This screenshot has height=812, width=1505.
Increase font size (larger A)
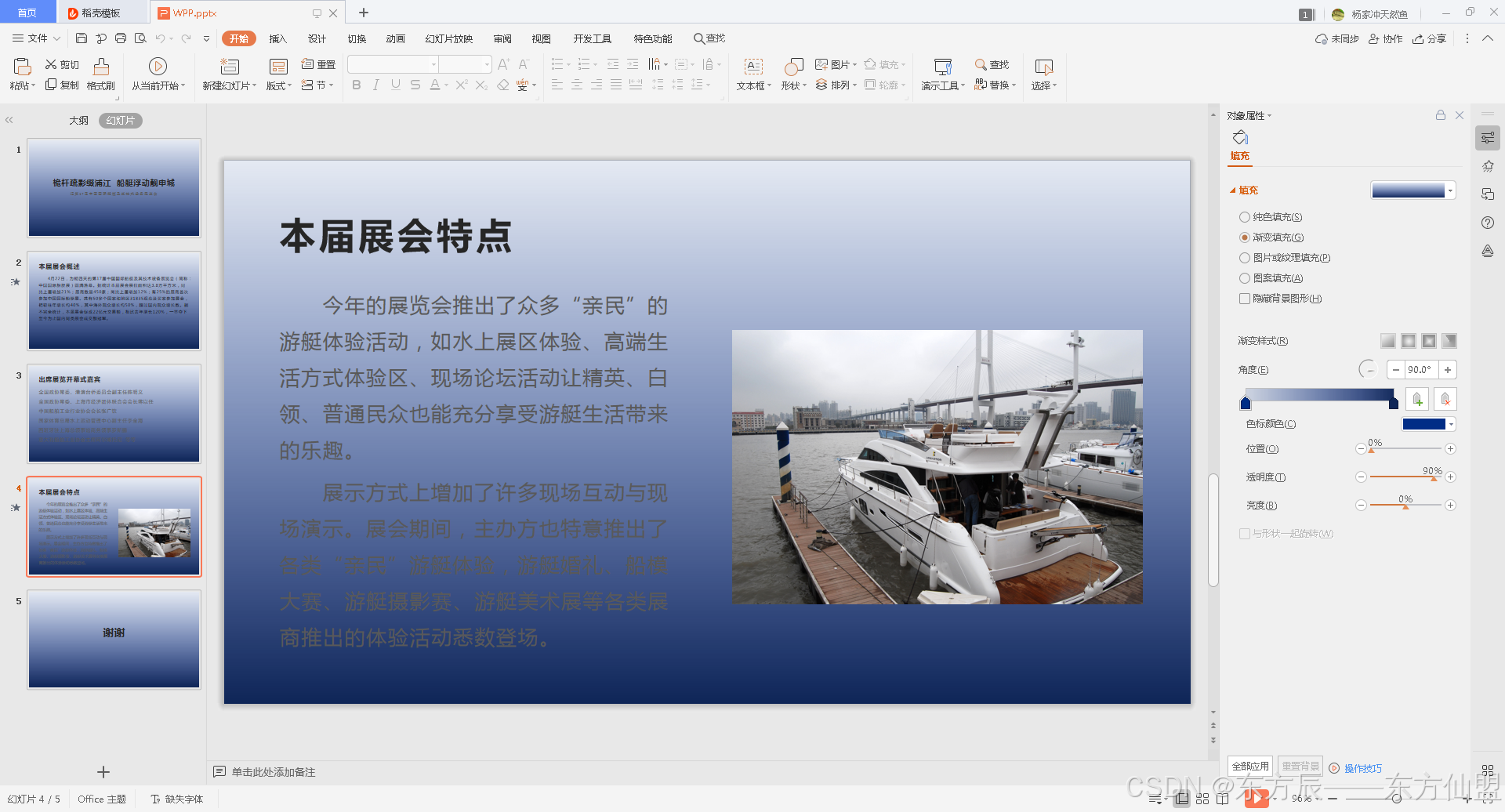pos(503,64)
